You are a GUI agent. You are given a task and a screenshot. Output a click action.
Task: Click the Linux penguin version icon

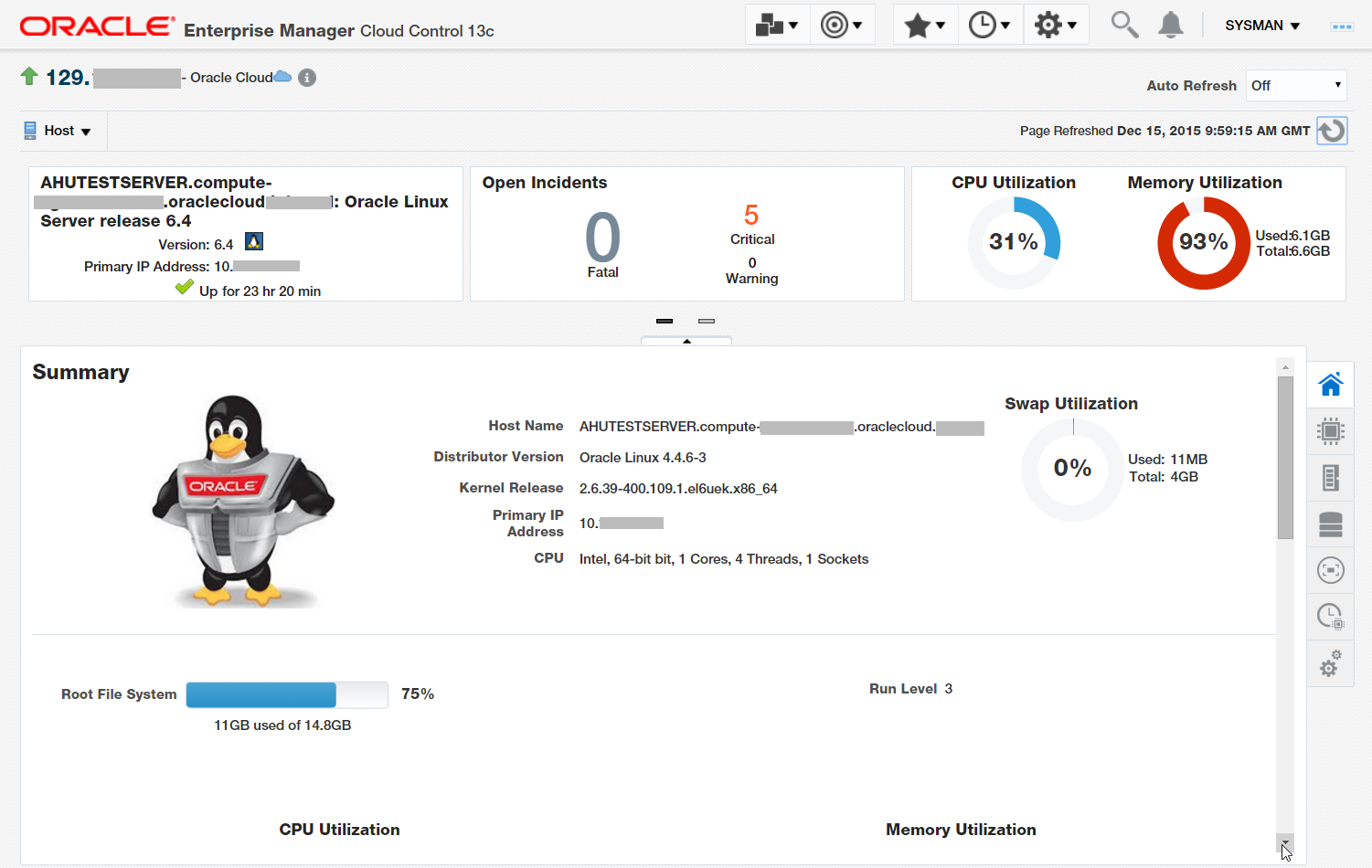coord(254,242)
